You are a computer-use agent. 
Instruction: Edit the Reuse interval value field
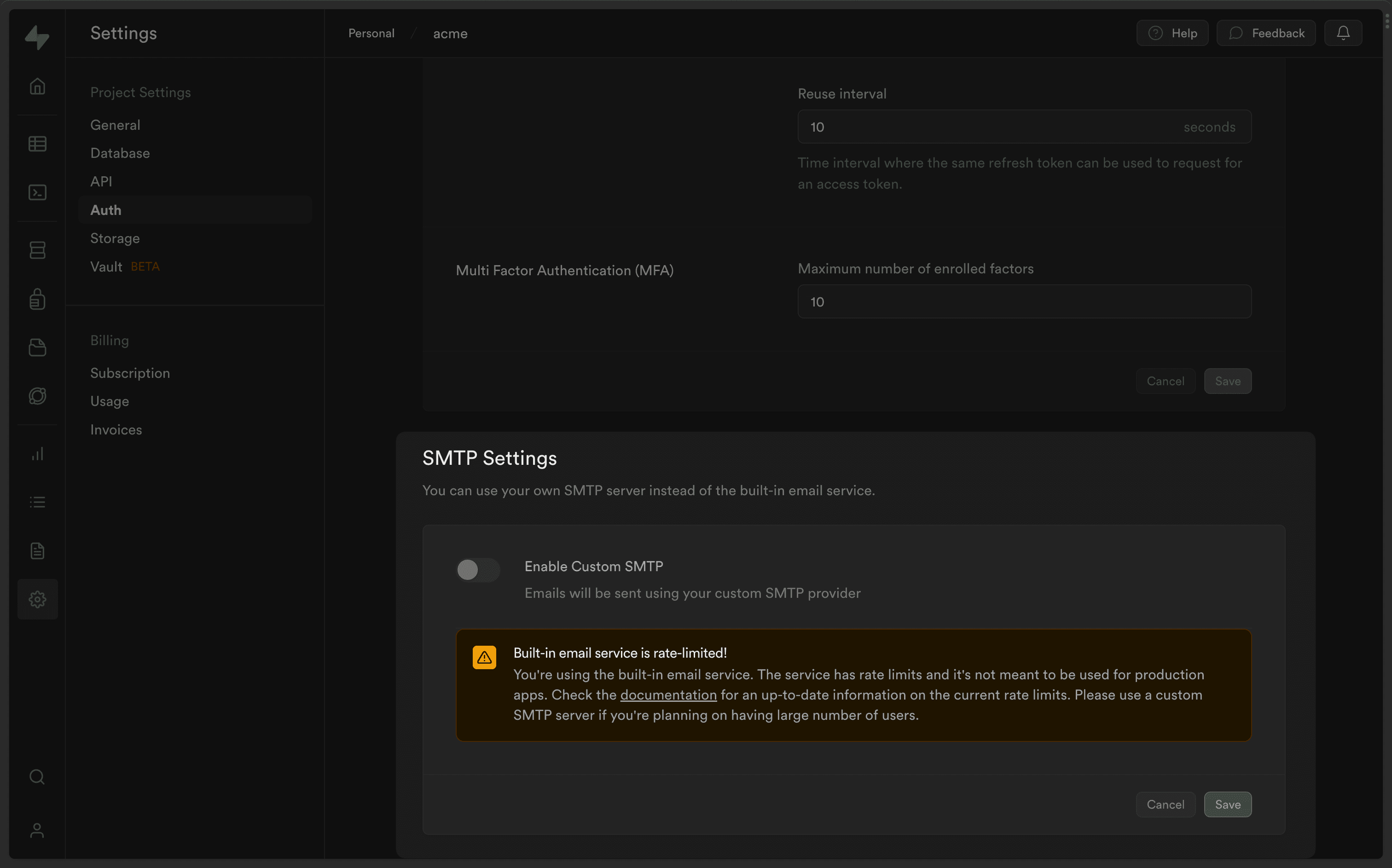tap(1024, 127)
